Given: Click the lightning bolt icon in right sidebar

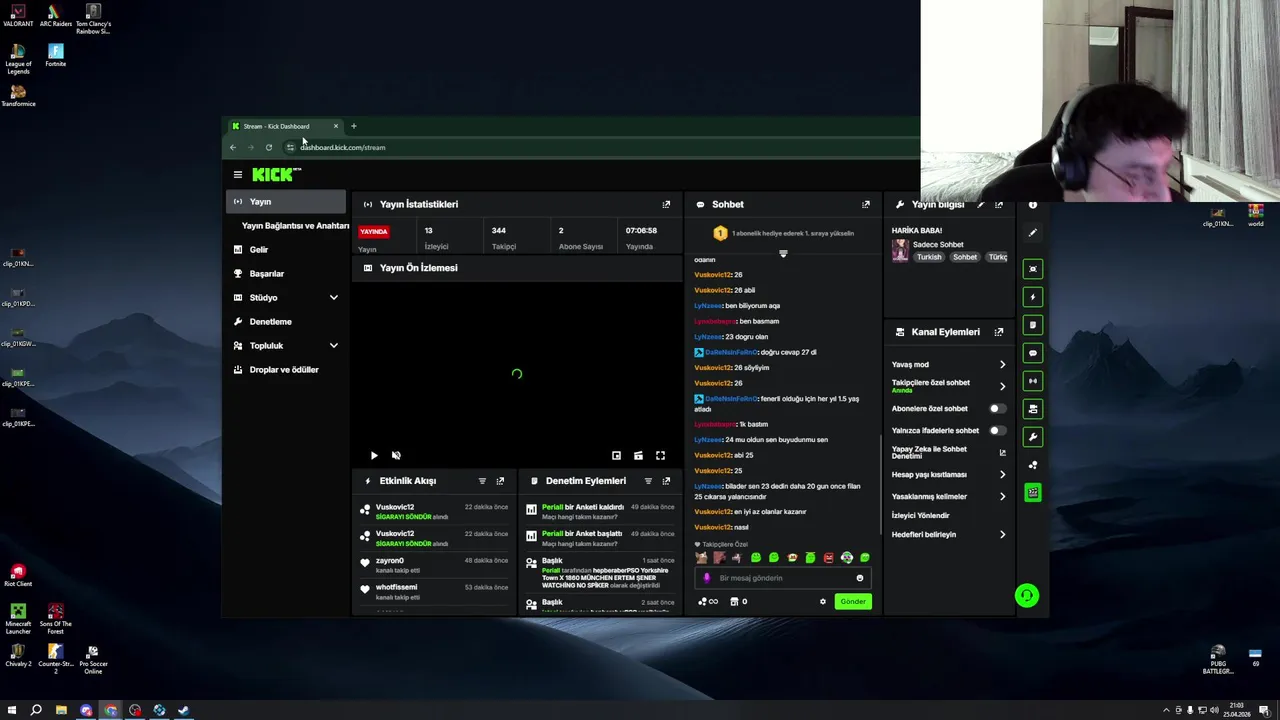Looking at the screenshot, I should point(1033,297).
